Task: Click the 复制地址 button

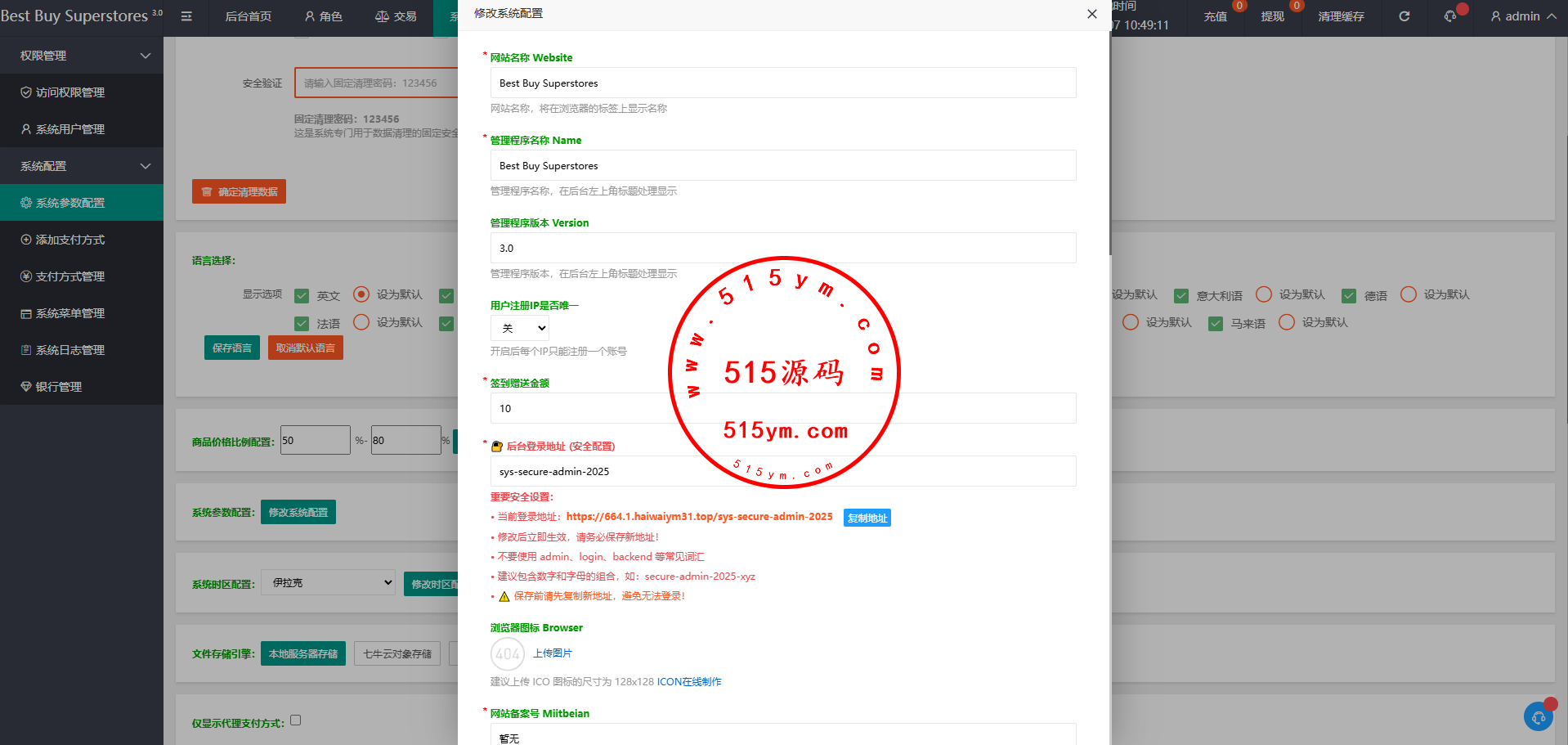Action: click(x=867, y=518)
